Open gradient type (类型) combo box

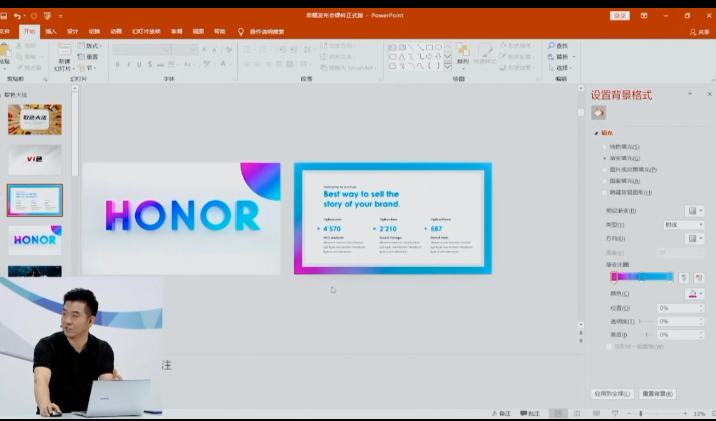pyautogui.click(x=683, y=225)
